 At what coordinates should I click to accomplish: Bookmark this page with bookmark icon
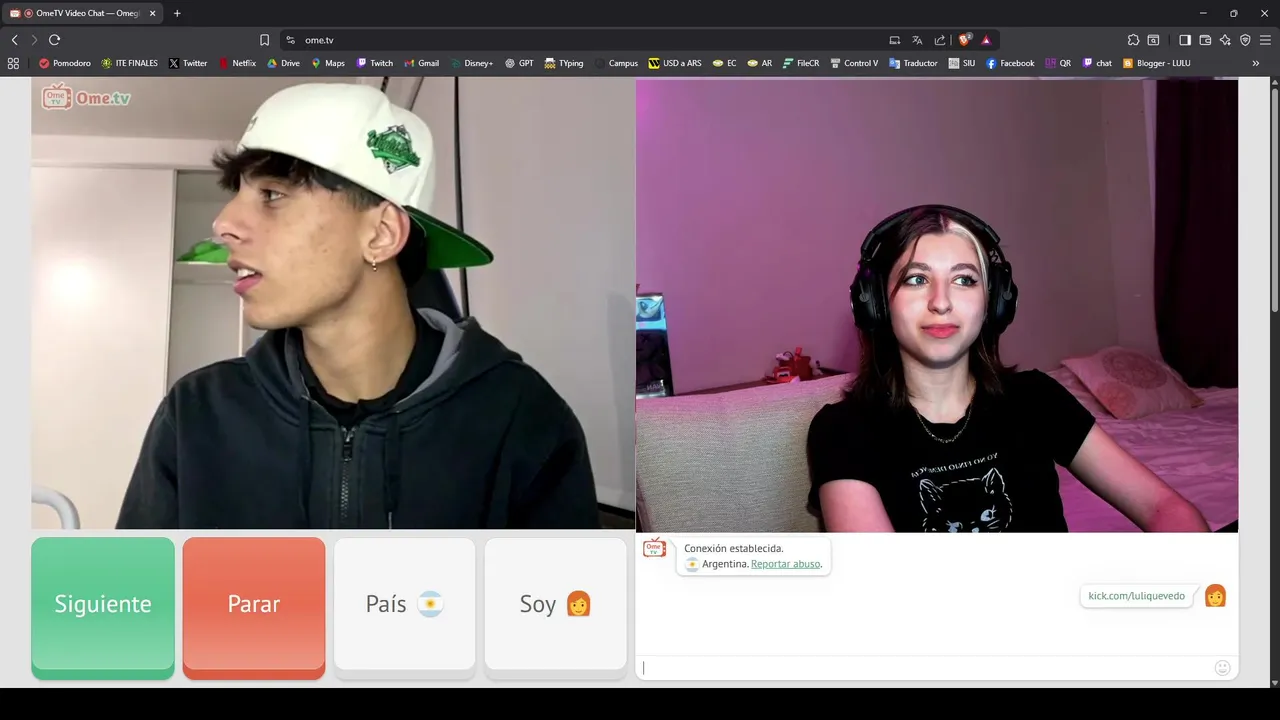click(264, 40)
